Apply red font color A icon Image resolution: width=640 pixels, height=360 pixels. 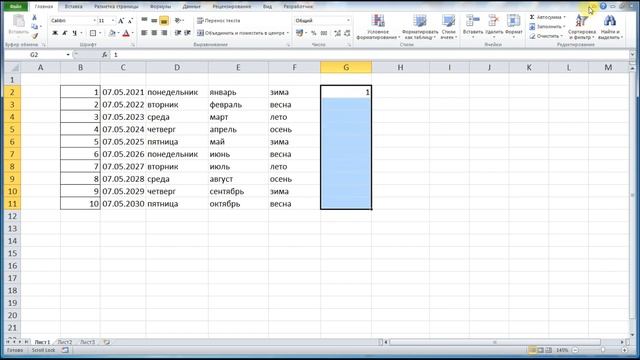point(126,33)
